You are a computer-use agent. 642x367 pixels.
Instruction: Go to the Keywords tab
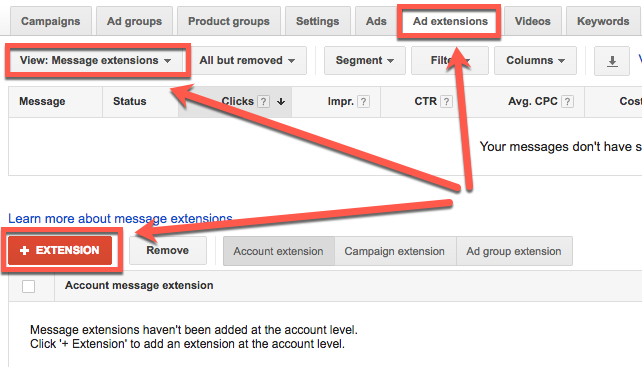[x=603, y=21]
